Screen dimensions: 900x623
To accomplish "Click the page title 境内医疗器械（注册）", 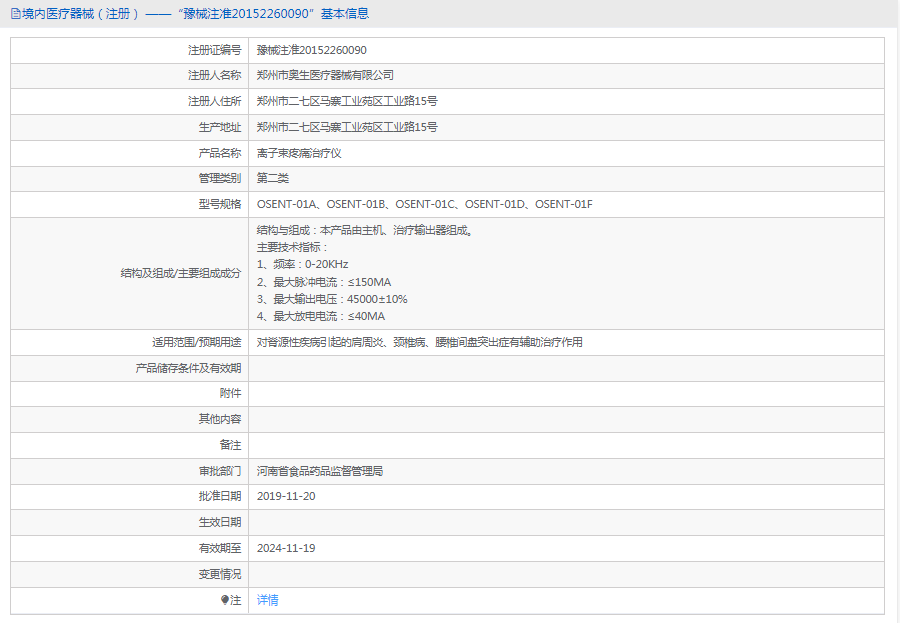I will 81,14.
